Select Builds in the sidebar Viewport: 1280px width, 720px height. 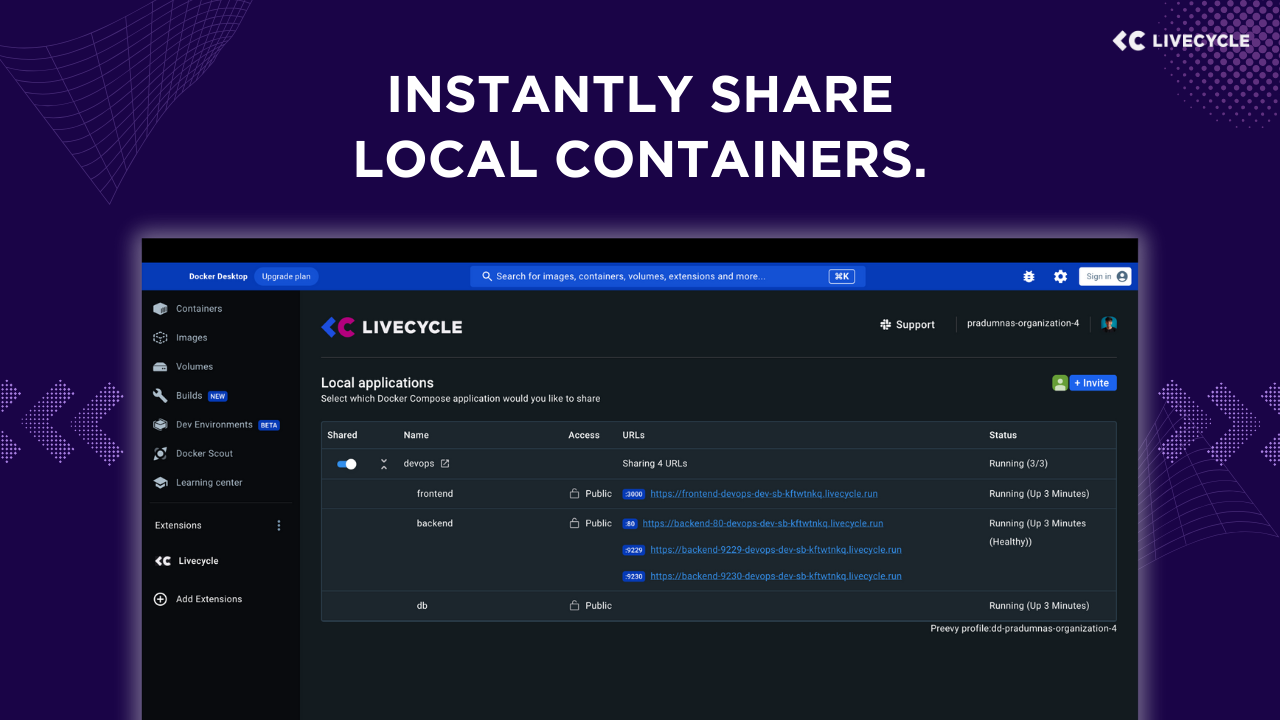[x=189, y=396]
